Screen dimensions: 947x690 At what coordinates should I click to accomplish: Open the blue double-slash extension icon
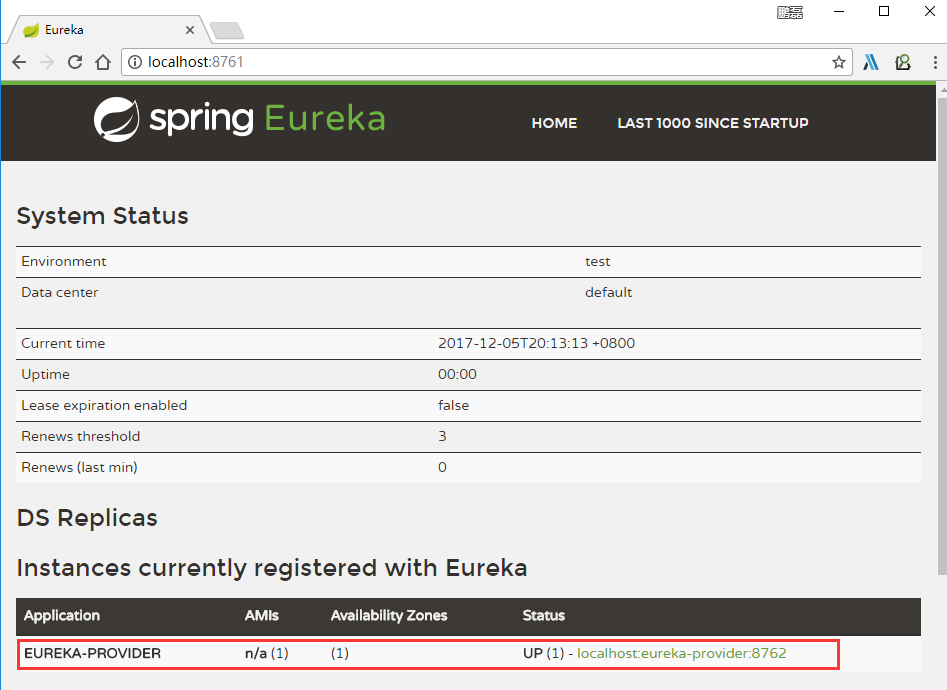871,62
